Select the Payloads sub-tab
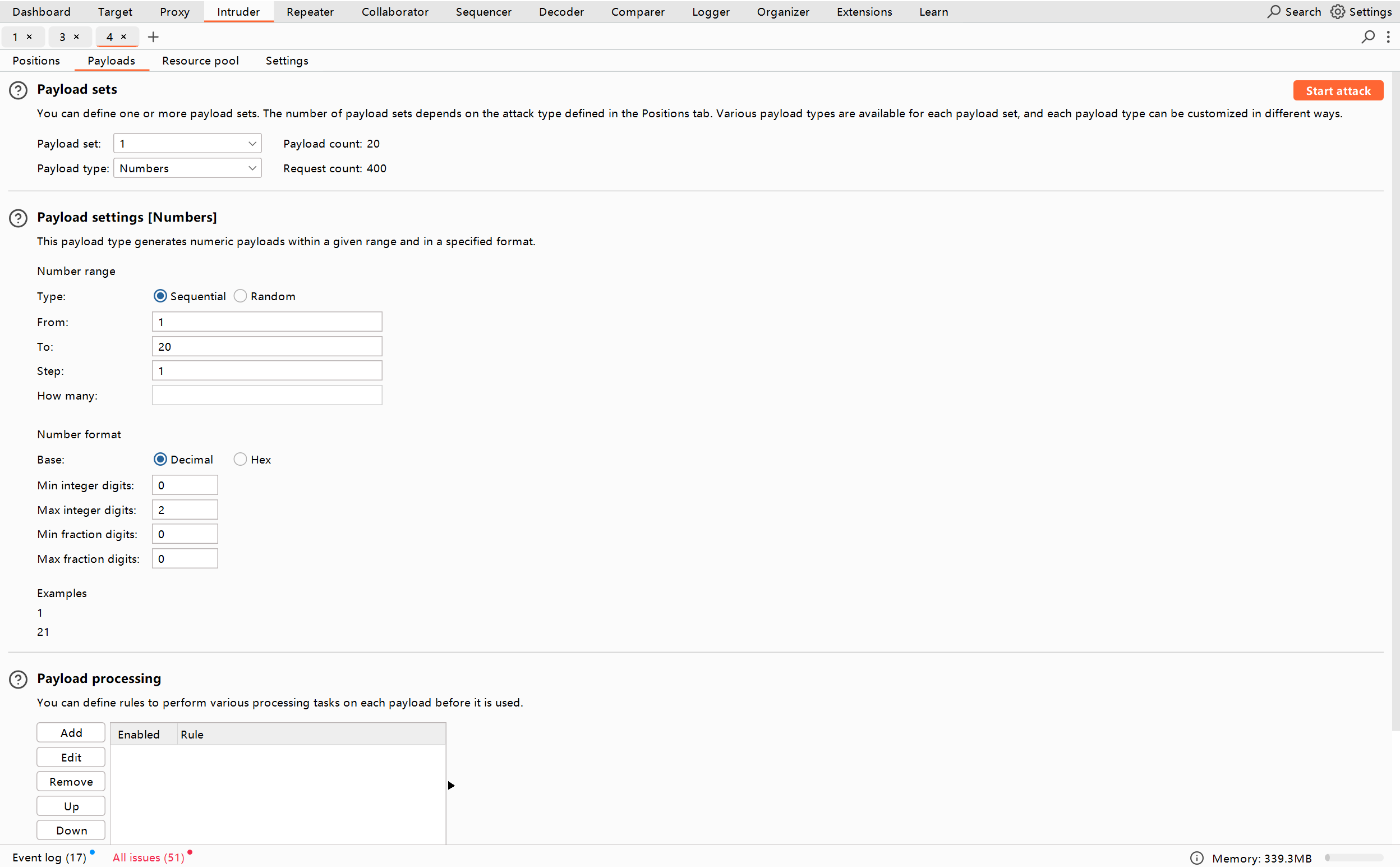Image resolution: width=1400 pixels, height=867 pixels. click(x=111, y=61)
